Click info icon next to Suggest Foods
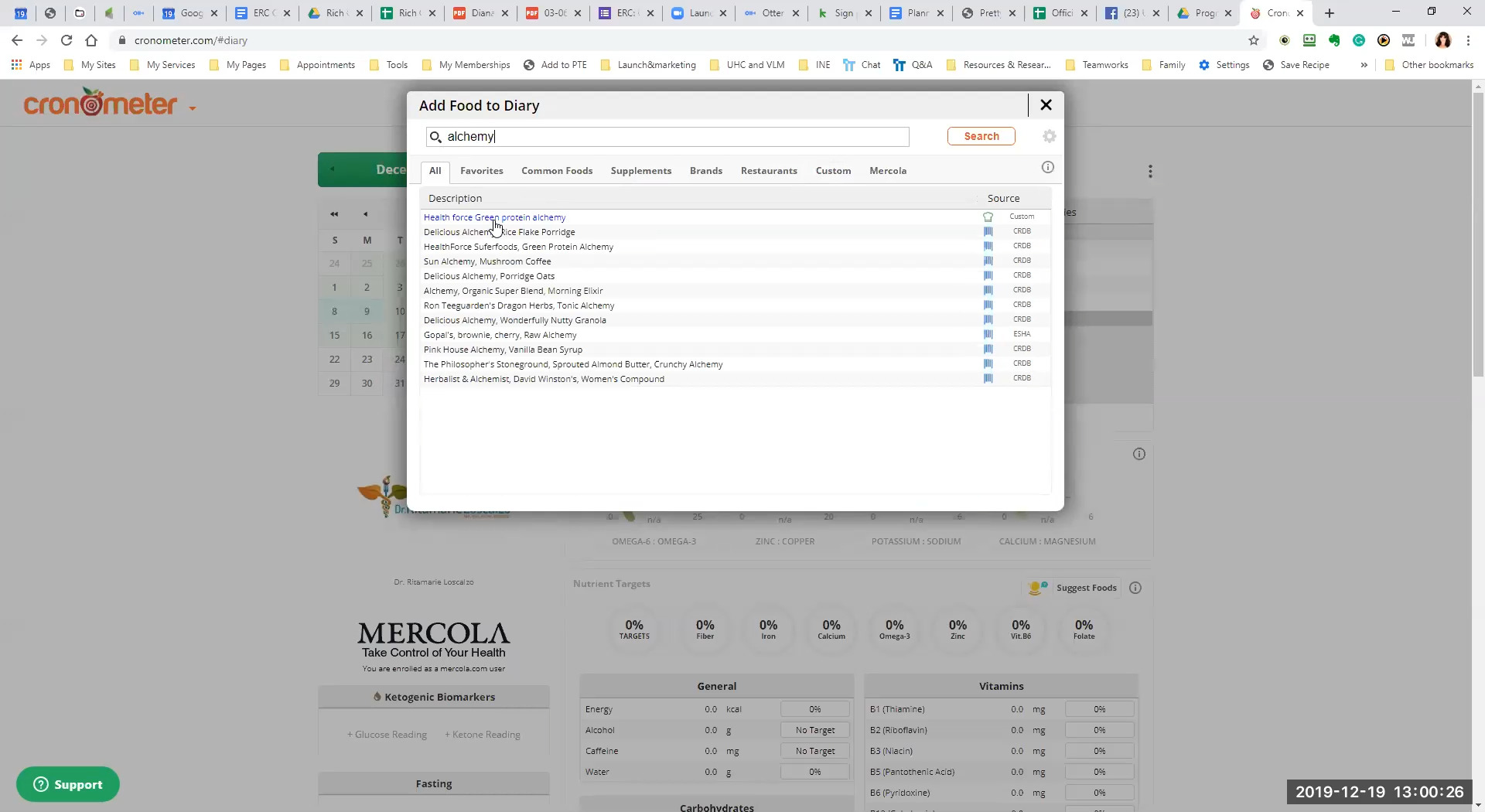The width and height of the screenshot is (1485, 812). [1135, 588]
